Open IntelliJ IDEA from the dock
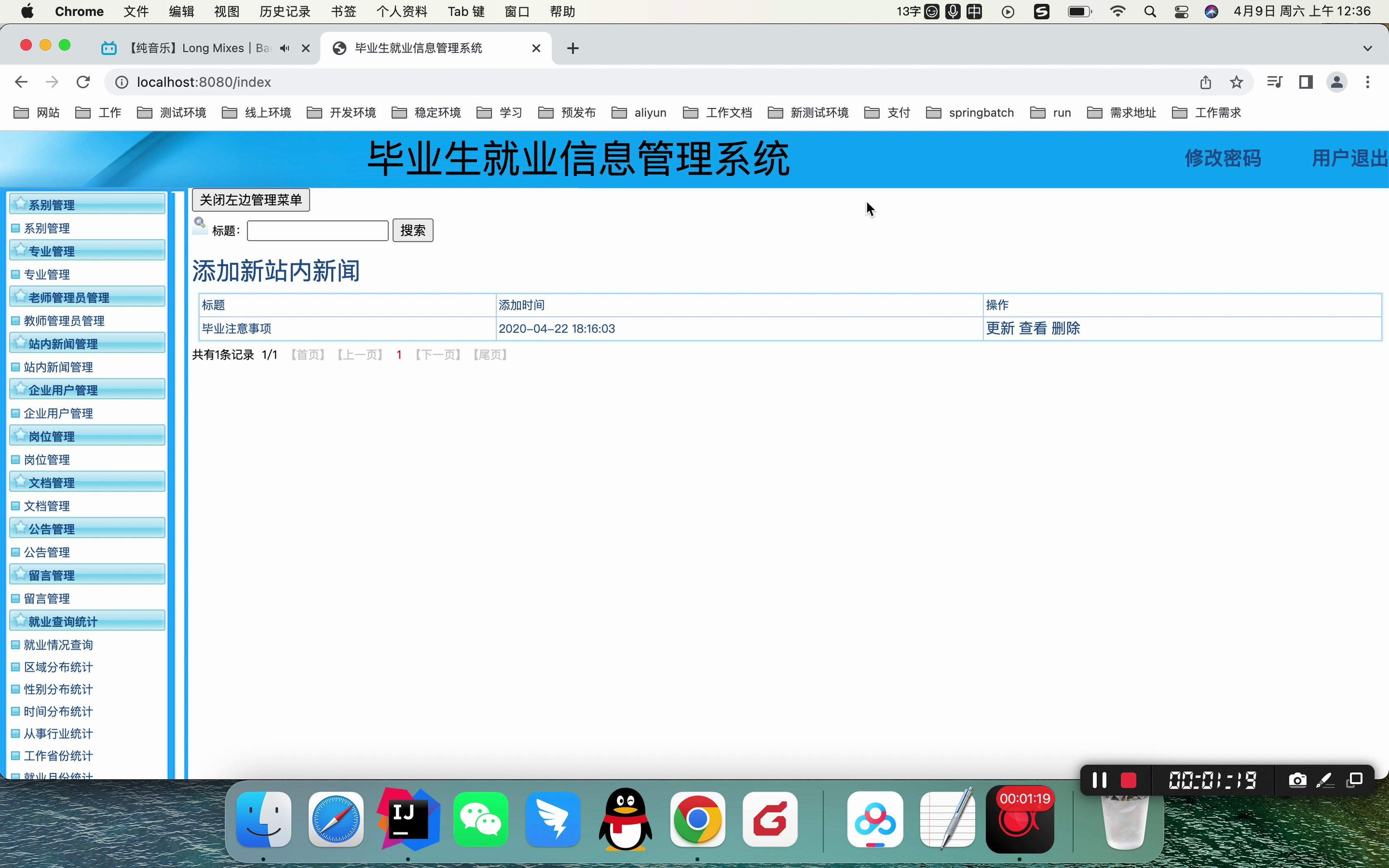Image resolution: width=1389 pixels, height=868 pixels. (x=408, y=819)
